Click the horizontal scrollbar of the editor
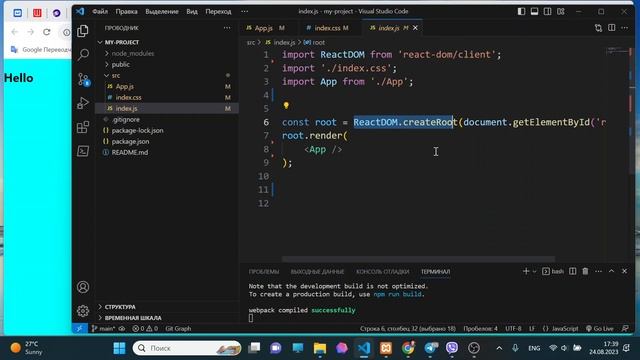Viewport: 640px width, 360px height. point(418,259)
